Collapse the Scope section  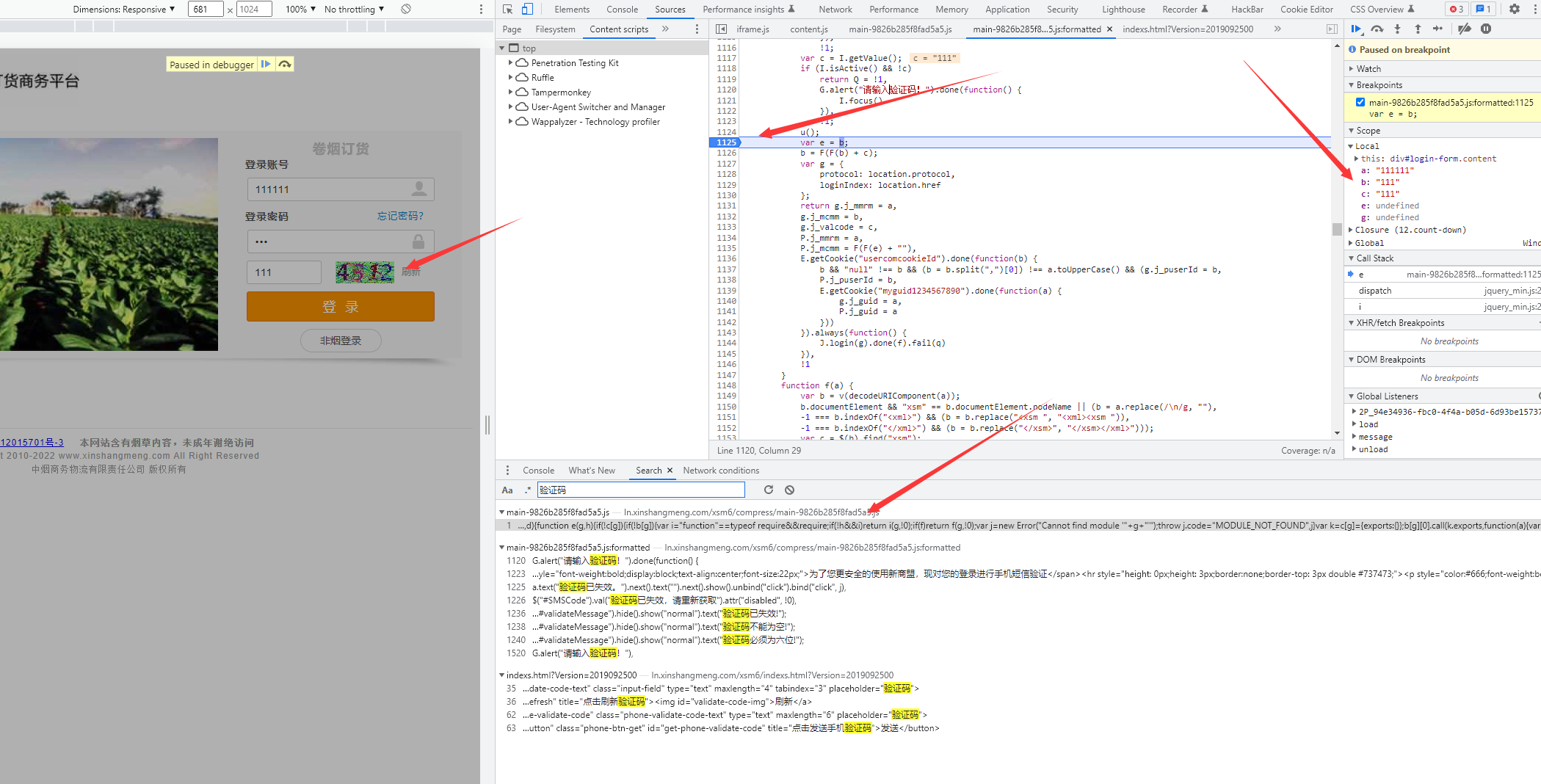[1368, 130]
